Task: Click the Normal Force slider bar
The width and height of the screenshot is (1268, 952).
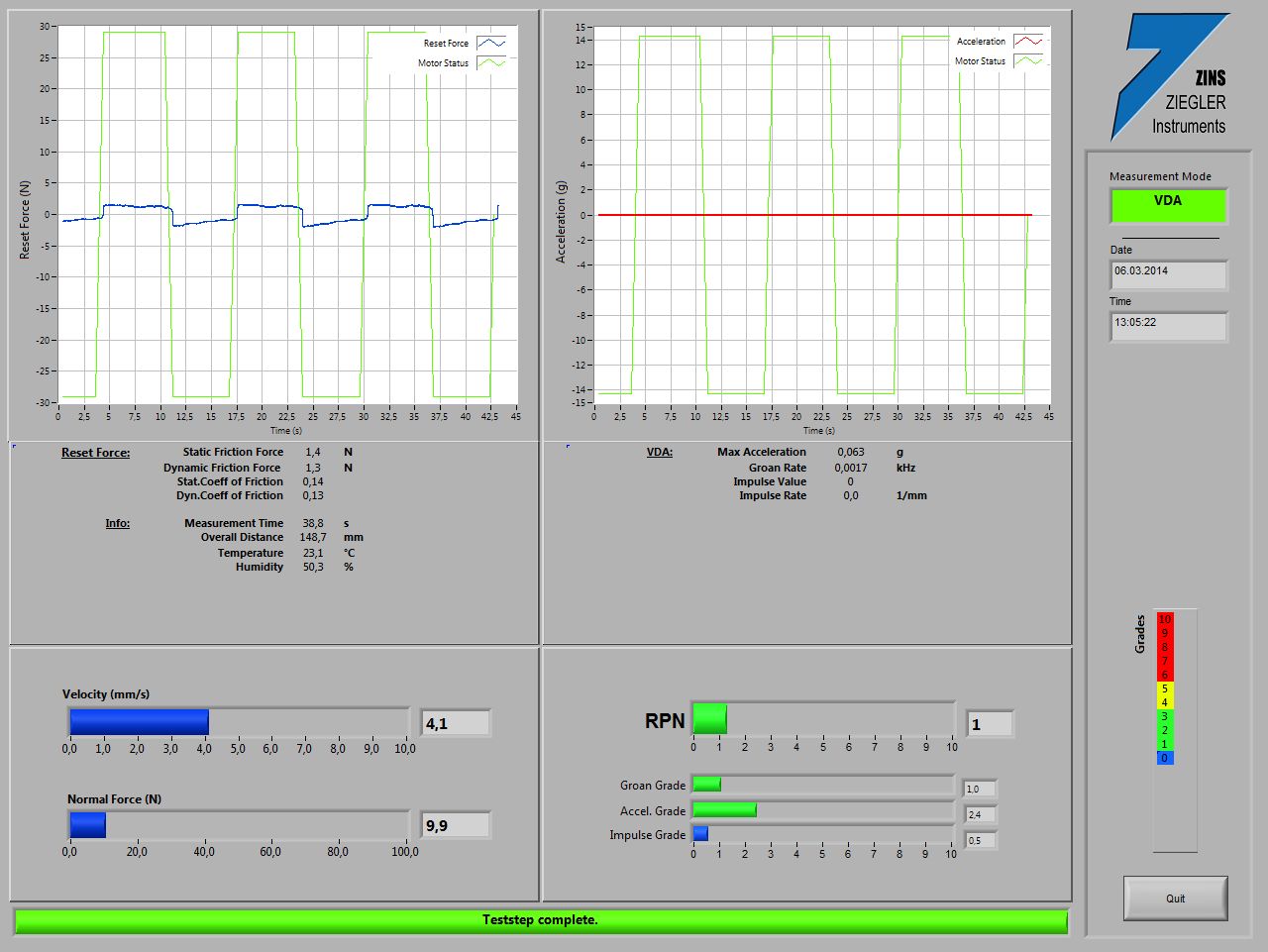Action: click(x=238, y=825)
